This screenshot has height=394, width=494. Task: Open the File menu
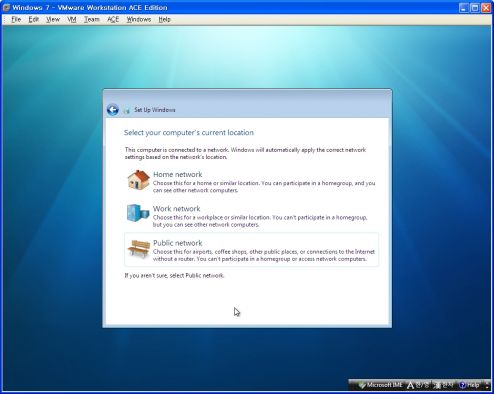click(16, 19)
